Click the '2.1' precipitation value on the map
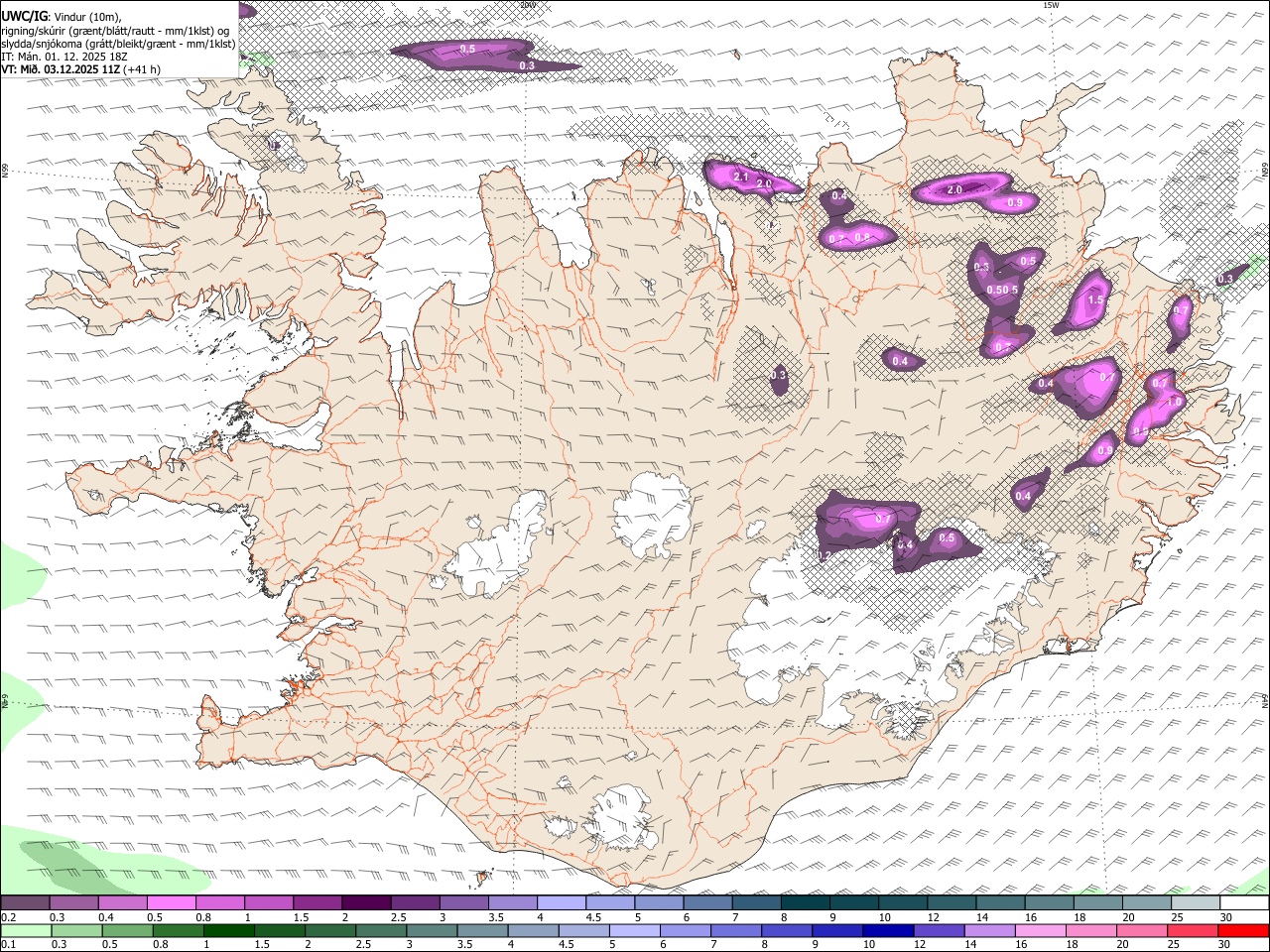Image resolution: width=1270 pixels, height=952 pixels. [x=741, y=177]
